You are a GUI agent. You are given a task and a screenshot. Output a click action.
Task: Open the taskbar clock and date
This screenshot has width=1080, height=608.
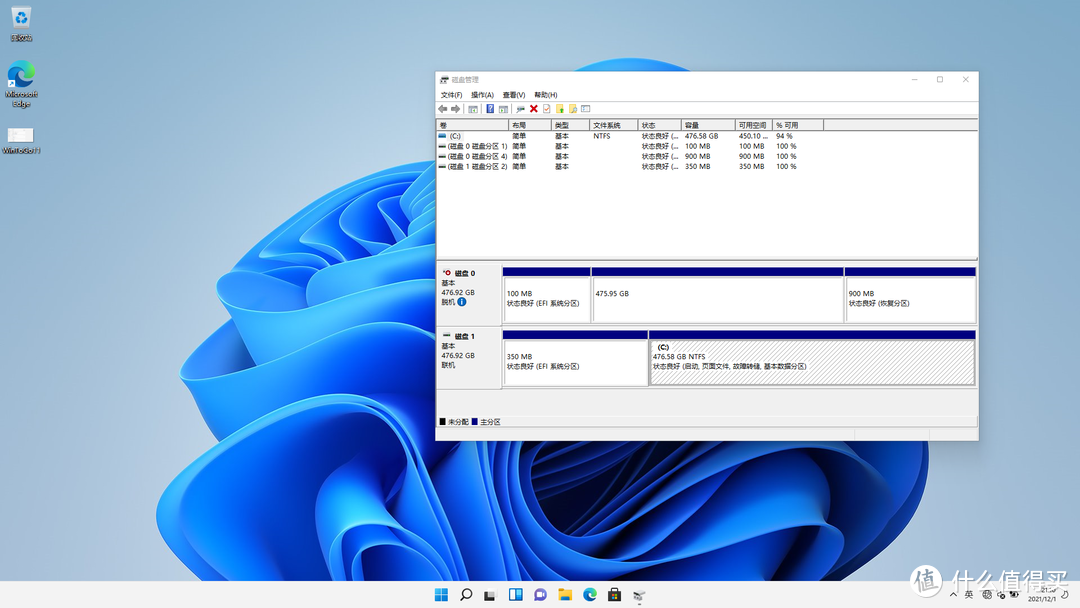1042,594
